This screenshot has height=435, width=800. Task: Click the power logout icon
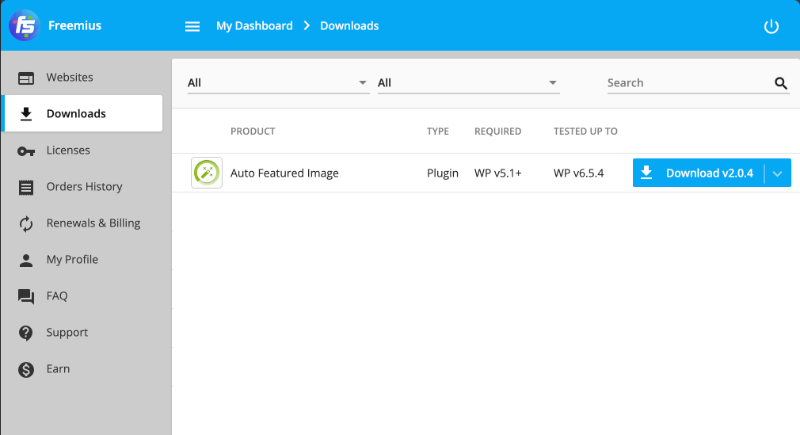point(771,26)
